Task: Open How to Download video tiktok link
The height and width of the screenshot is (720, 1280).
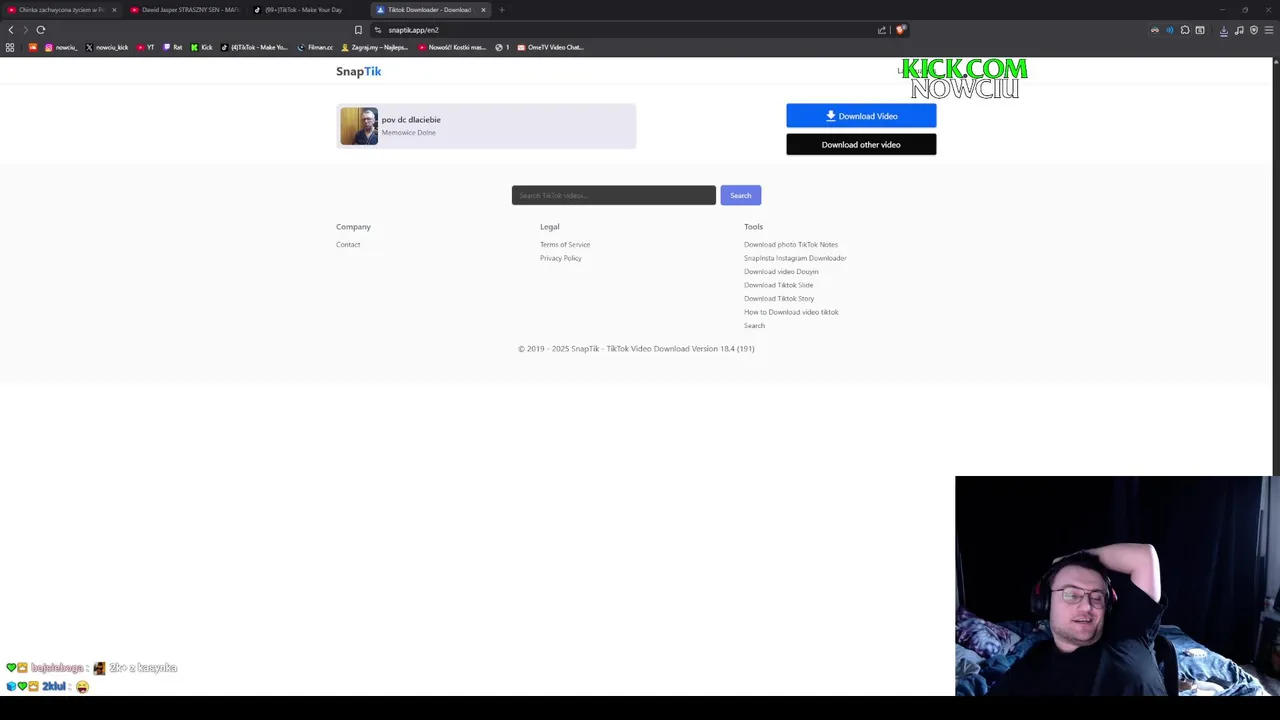Action: click(791, 312)
